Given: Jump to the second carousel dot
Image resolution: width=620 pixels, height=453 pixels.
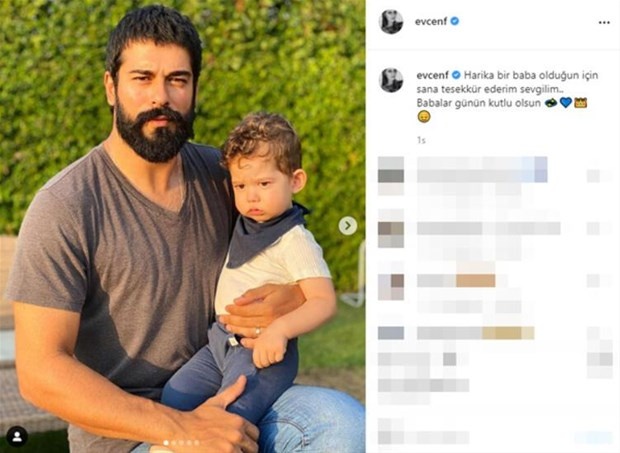Looking at the screenshot, I should pyautogui.click(x=174, y=443).
